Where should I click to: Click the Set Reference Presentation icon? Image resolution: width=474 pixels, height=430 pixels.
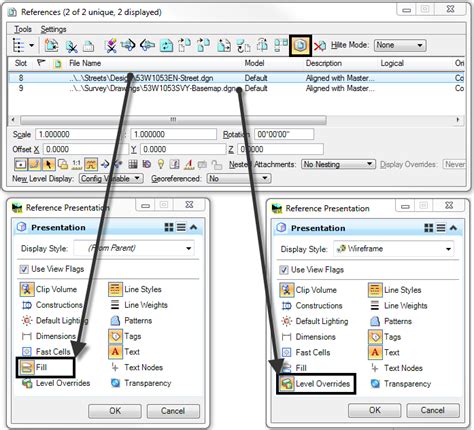(300, 45)
